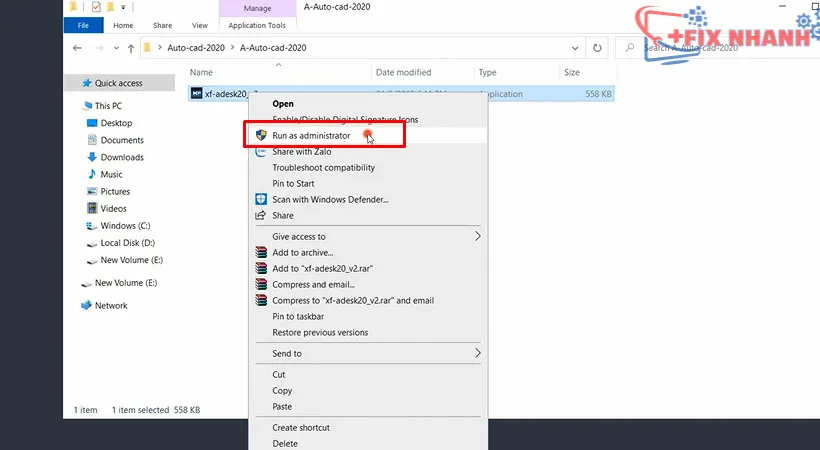Click the xf-adesk20 application file icon
The image size is (820, 450).
pos(196,94)
